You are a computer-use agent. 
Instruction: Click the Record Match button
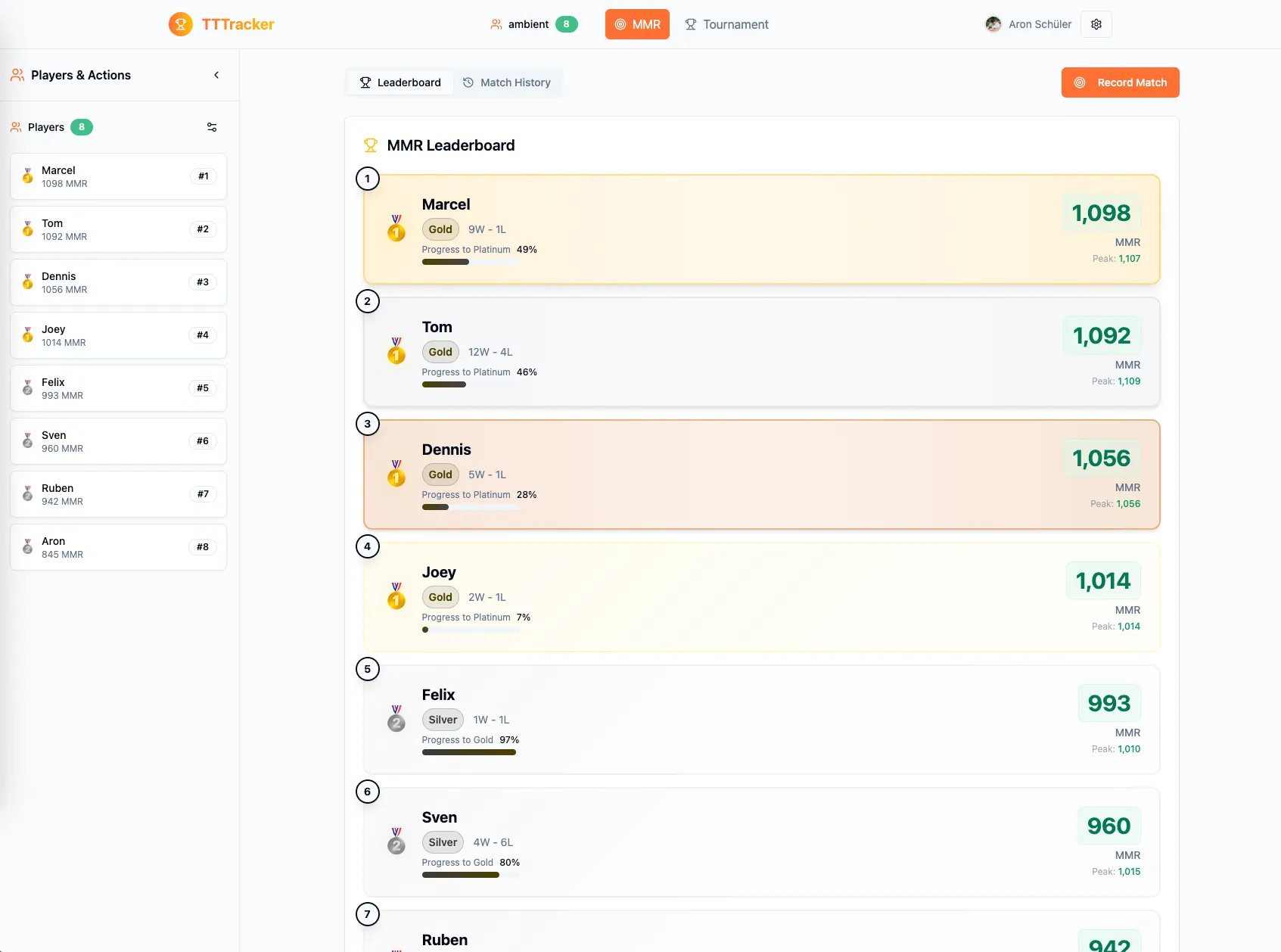click(x=1120, y=82)
